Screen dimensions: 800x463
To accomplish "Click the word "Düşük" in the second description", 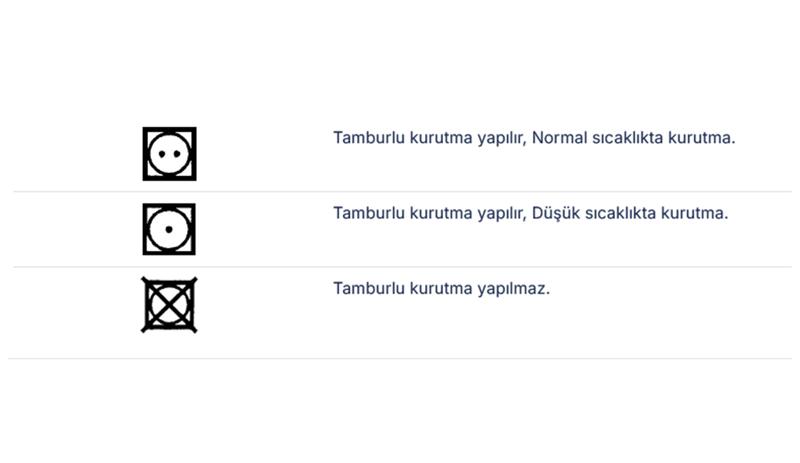I will [556, 213].
